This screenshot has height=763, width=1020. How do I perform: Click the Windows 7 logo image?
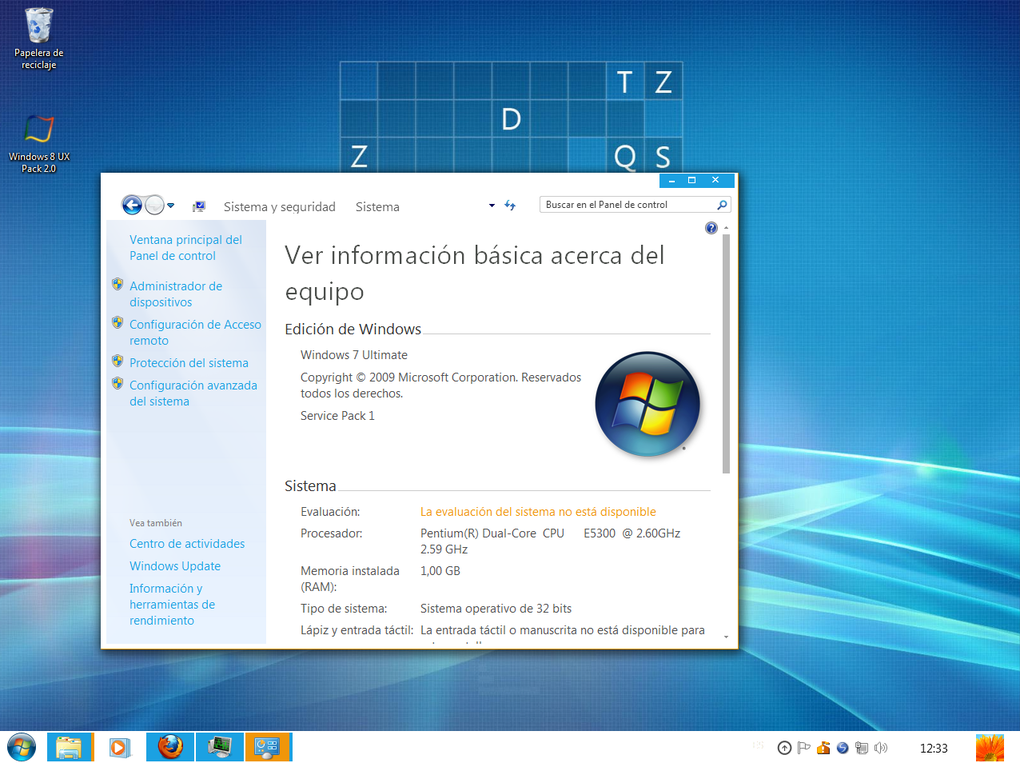click(647, 404)
